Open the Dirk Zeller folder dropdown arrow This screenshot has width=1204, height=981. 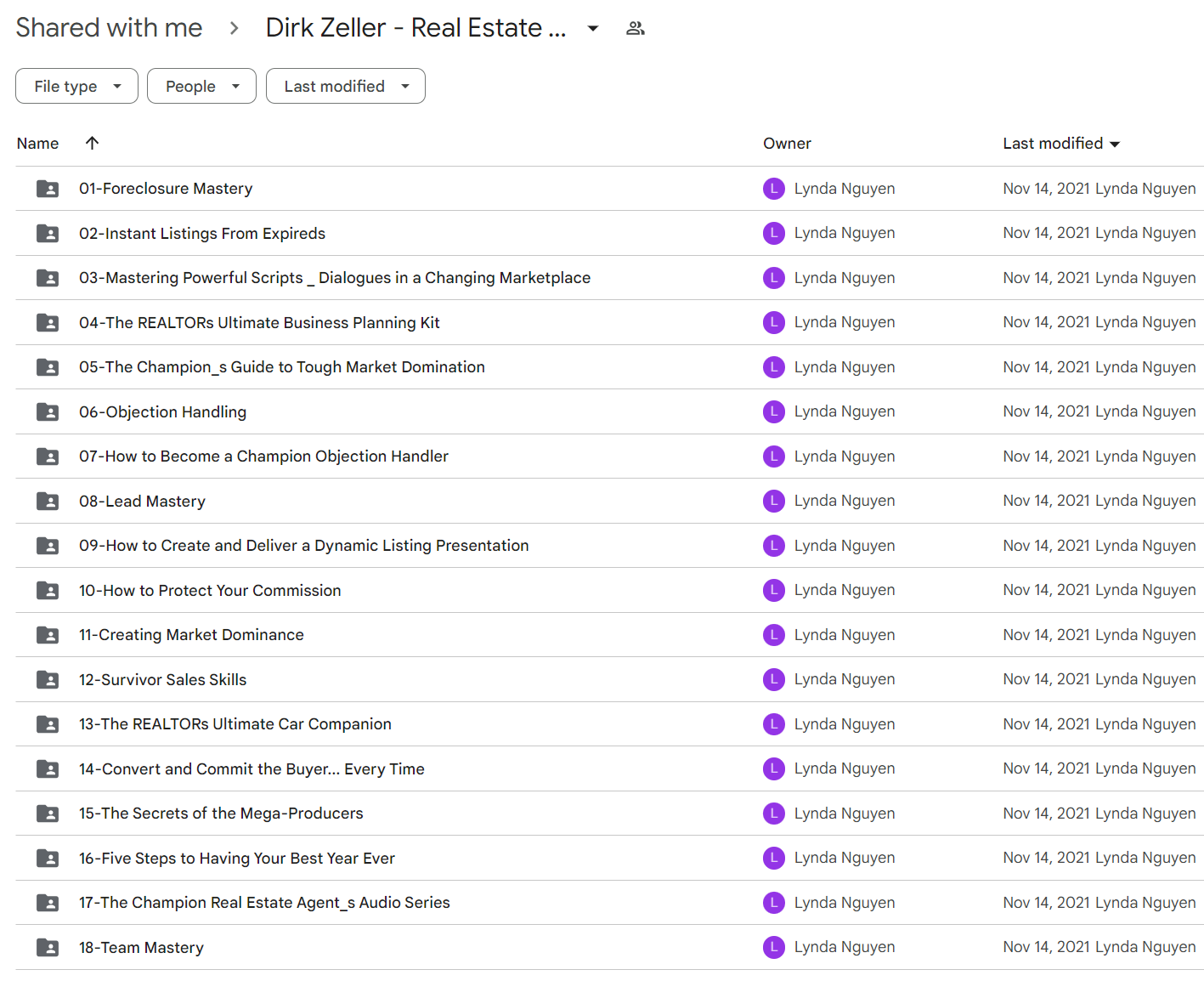tap(593, 28)
